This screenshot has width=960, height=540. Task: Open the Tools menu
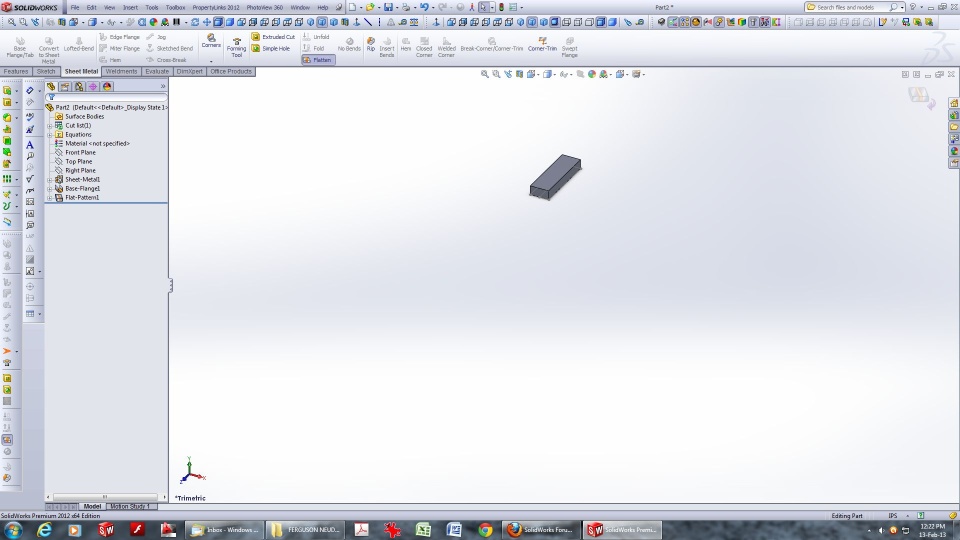pos(152,7)
